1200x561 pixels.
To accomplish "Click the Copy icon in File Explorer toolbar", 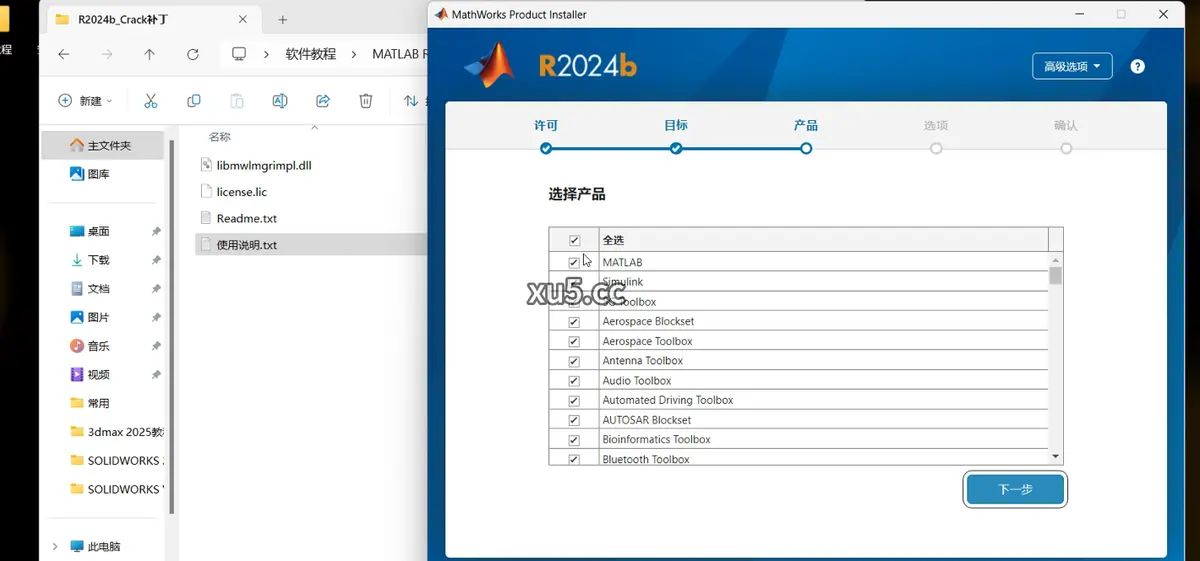I will [194, 100].
